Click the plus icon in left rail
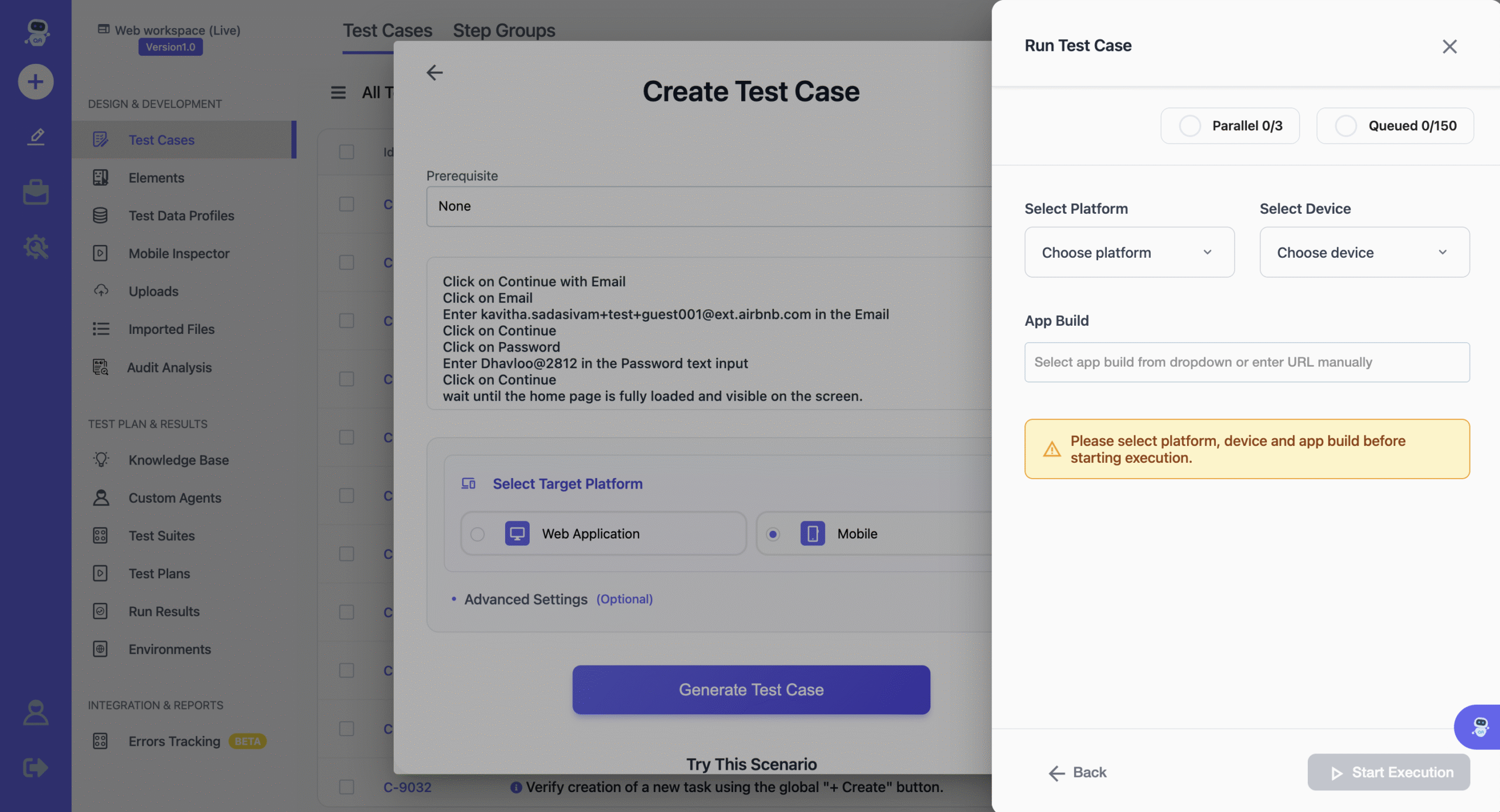Image resolution: width=1500 pixels, height=812 pixels. (x=36, y=81)
